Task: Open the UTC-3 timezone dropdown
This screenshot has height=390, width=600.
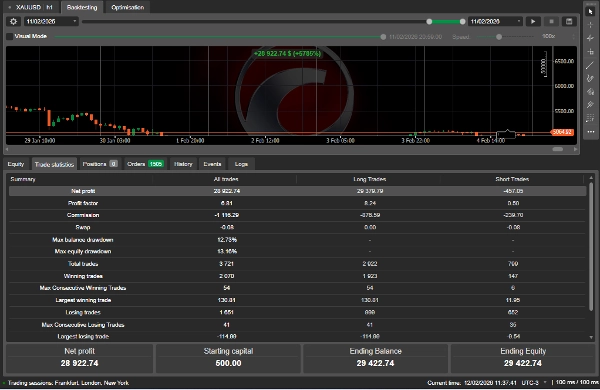Action: click(534, 383)
